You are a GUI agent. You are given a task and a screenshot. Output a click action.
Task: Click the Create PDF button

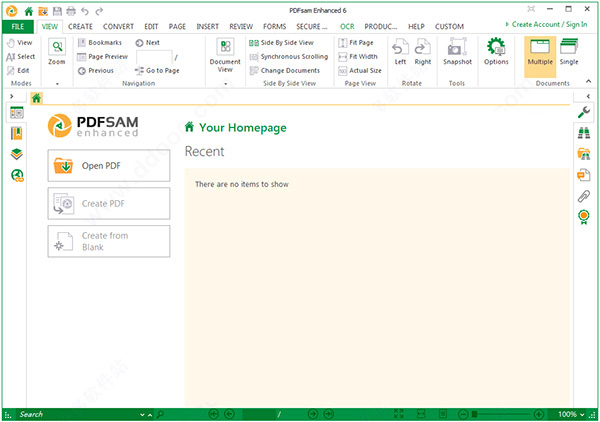109,204
